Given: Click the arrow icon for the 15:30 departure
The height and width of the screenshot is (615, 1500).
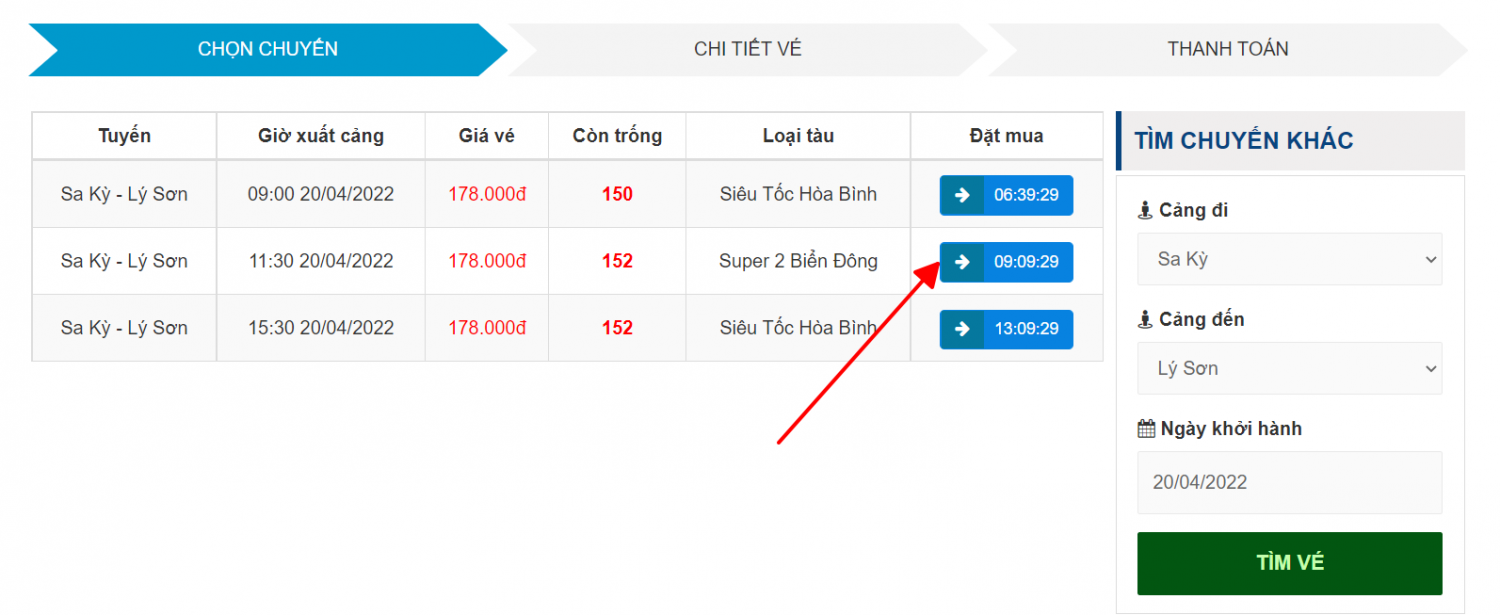Looking at the screenshot, I should pyautogui.click(x=962, y=329).
